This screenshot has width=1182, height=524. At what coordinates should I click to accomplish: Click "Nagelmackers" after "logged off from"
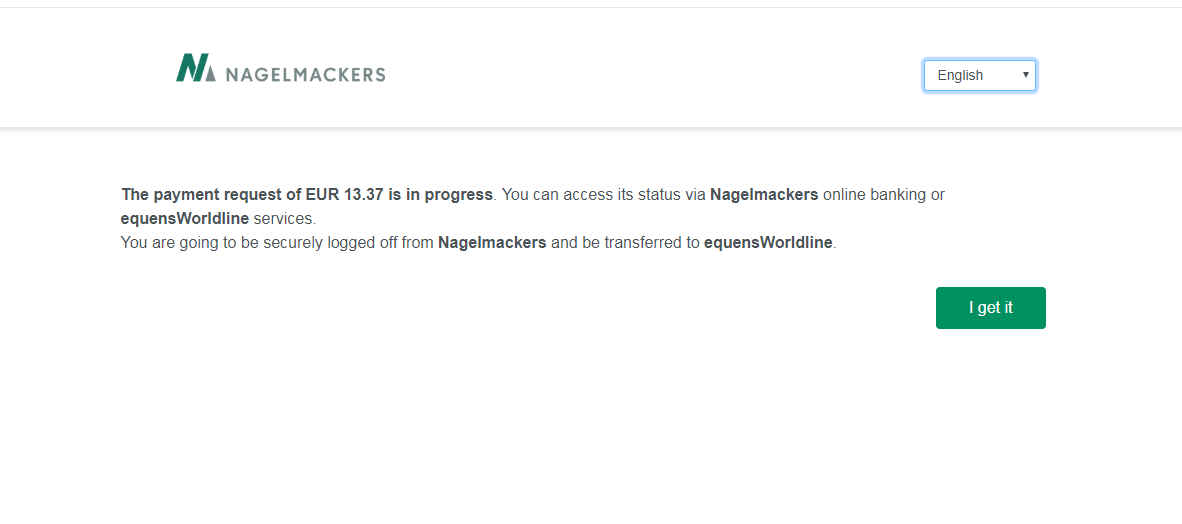pyautogui.click(x=492, y=242)
